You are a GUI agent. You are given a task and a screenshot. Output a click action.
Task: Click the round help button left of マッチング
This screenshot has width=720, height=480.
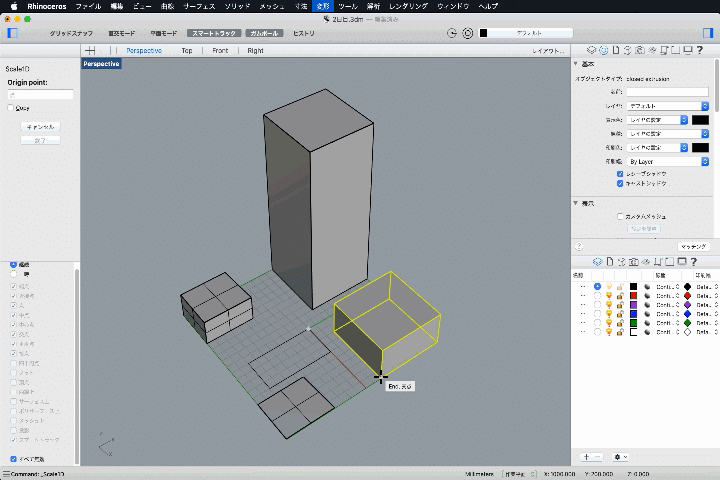579,246
